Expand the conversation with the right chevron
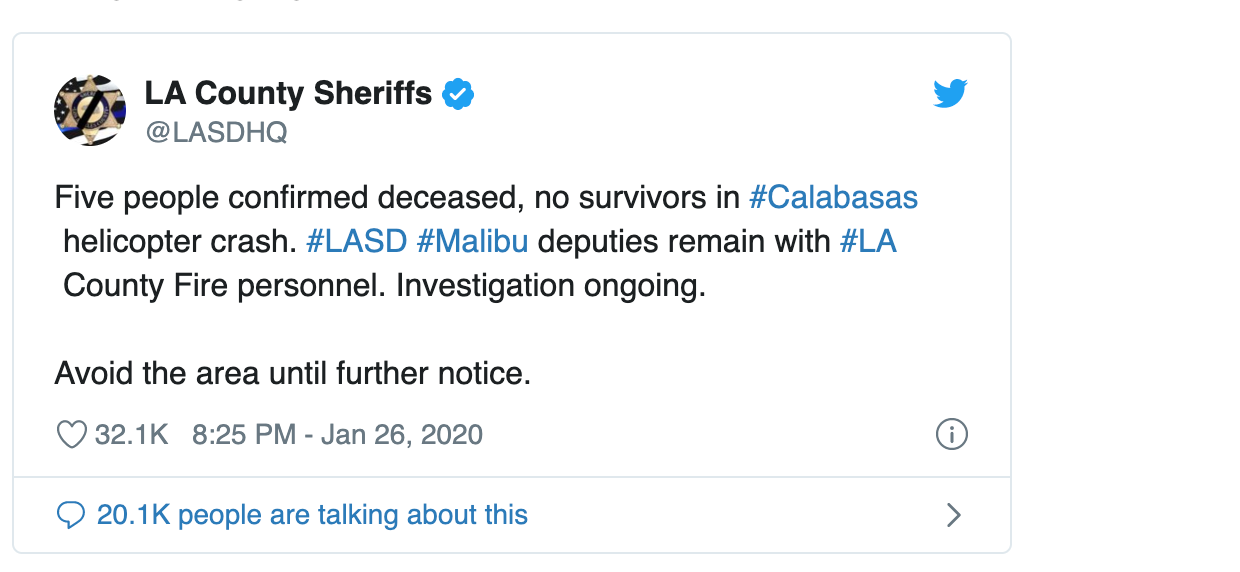This screenshot has width=1240, height=572. pyautogui.click(x=953, y=515)
